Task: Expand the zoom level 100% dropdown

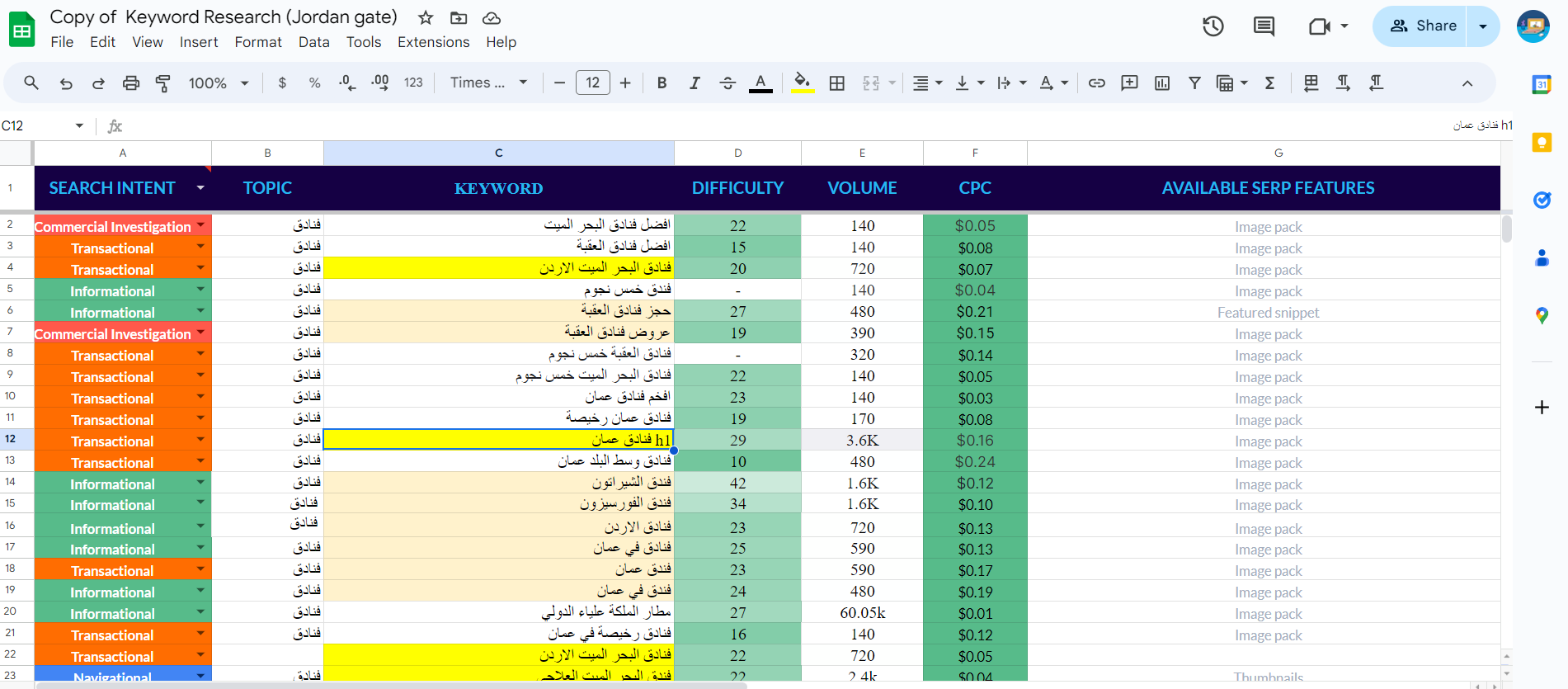Action: click(x=218, y=83)
